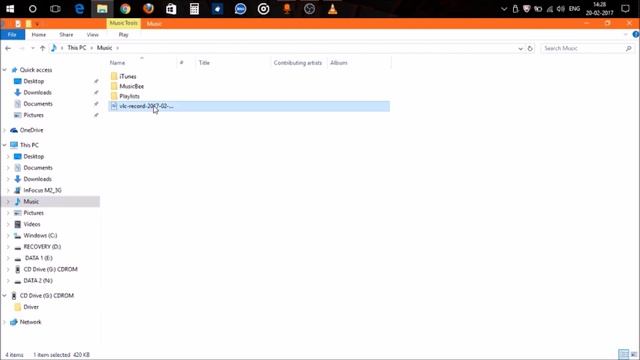This screenshot has width=640, height=360.
Task: Launch VLC media player from the taskbar
Action: point(333,9)
